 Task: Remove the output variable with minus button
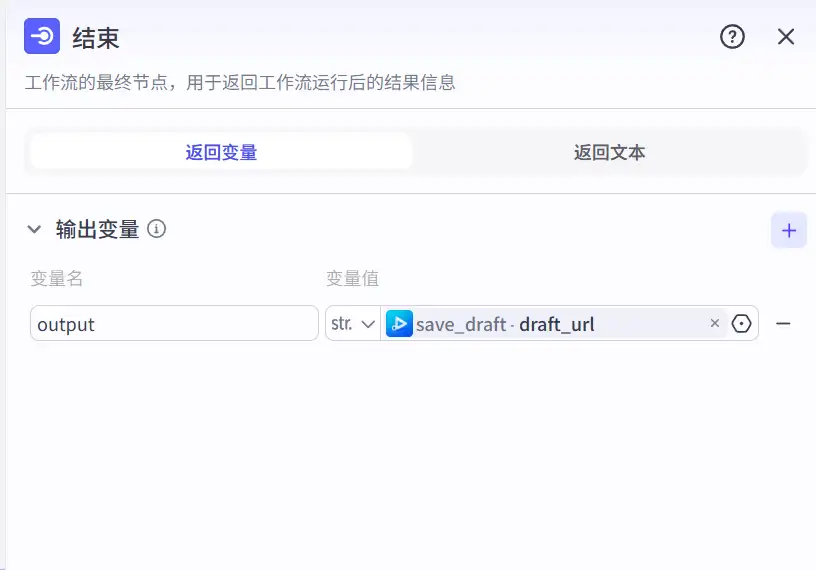coord(783,323)
